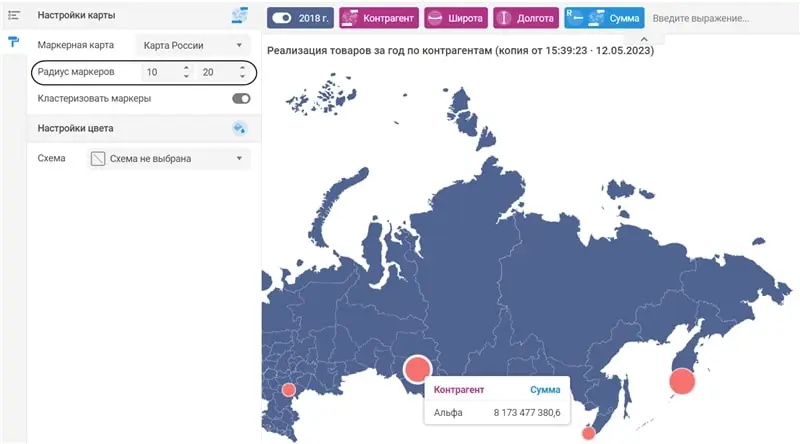Viewport: 800px width, 444px height.
Task: Click the empty scheme swatch icon
Action: click(98, 159)
